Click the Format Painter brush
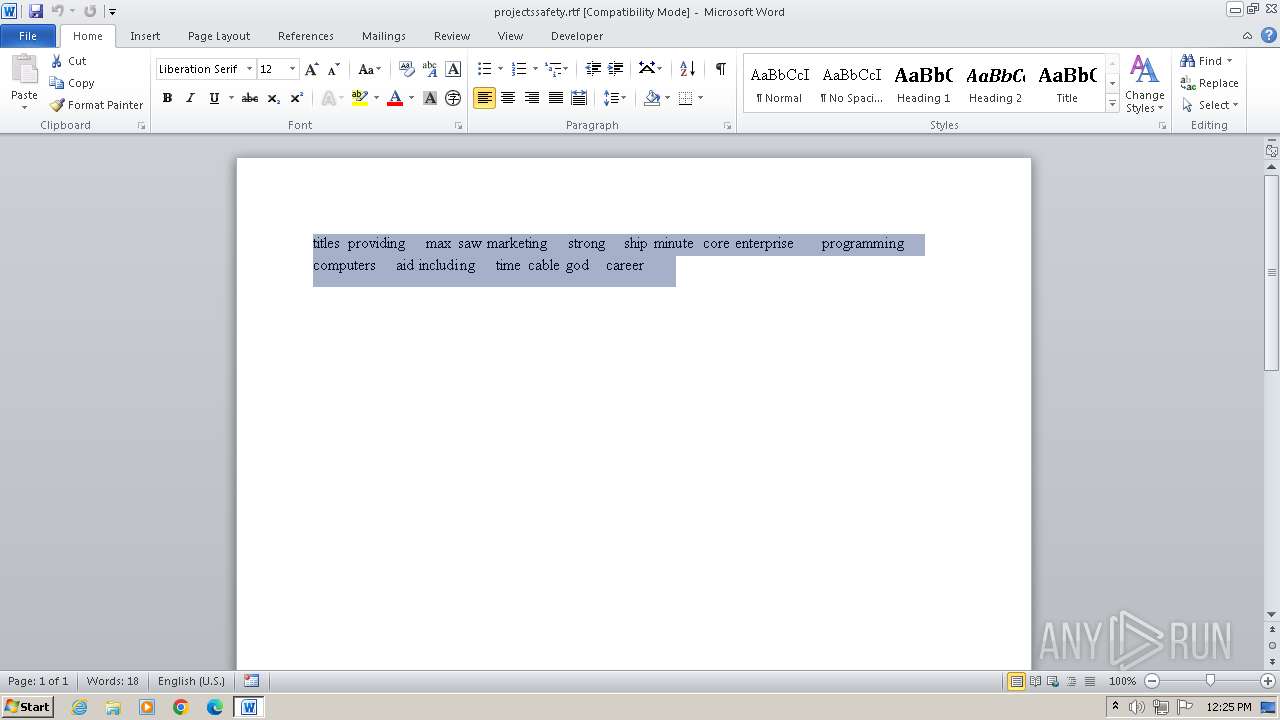 [57, 105]
